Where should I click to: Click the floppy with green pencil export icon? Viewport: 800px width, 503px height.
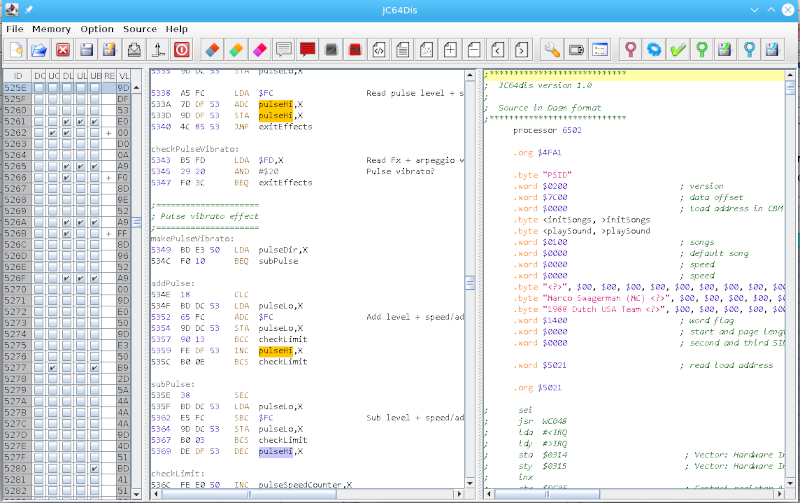(x=725, y=49)
